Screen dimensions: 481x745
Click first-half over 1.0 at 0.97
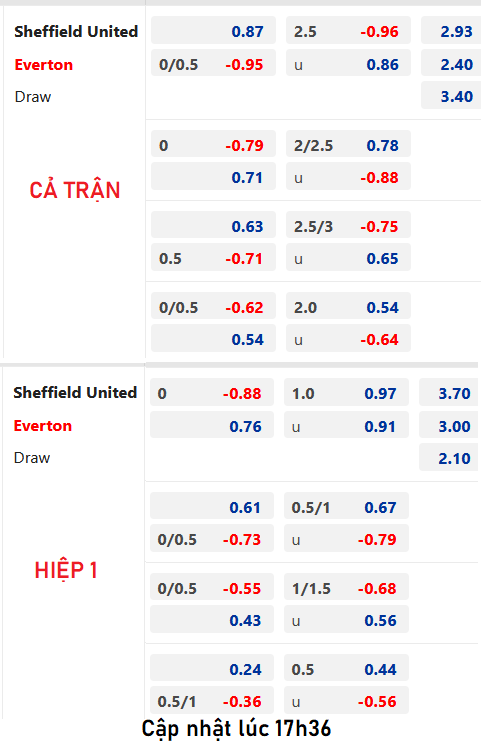(346, 393)
